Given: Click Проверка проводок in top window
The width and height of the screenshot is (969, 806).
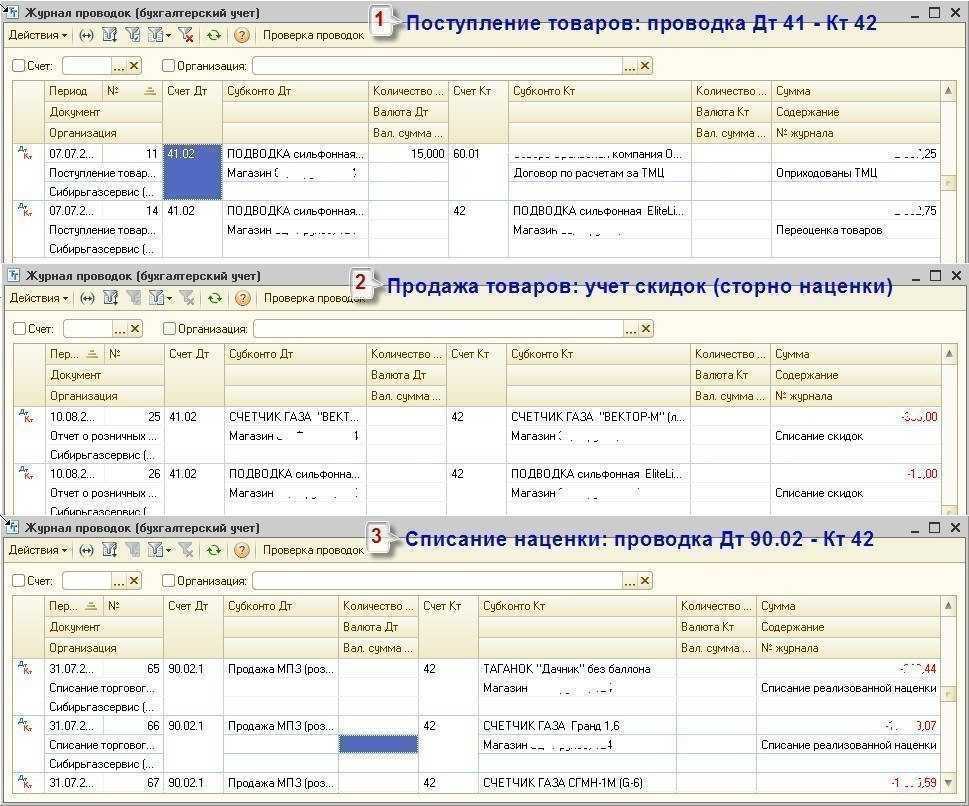Looking at the screenshot, I should 313,35.
